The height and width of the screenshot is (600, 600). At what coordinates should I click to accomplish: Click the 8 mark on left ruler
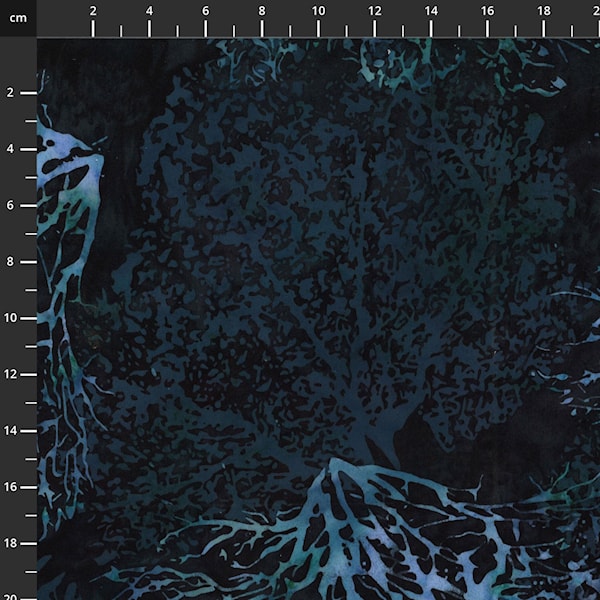pos(10,261)
